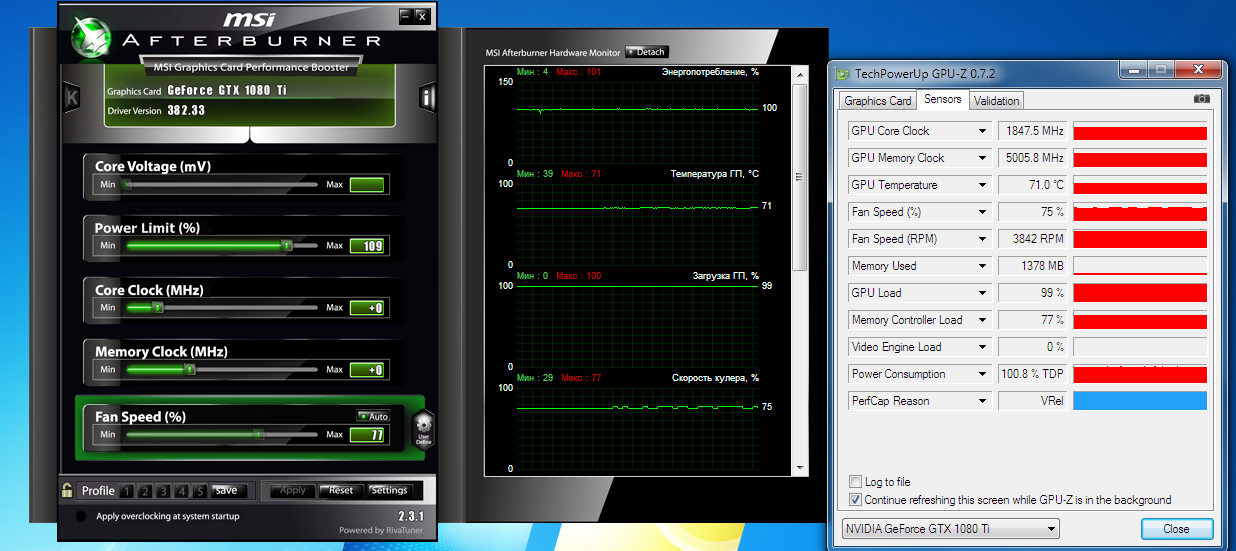
Task: Click the GPU Temperature value 71.0 °C
Action: tap(1033, 185)
